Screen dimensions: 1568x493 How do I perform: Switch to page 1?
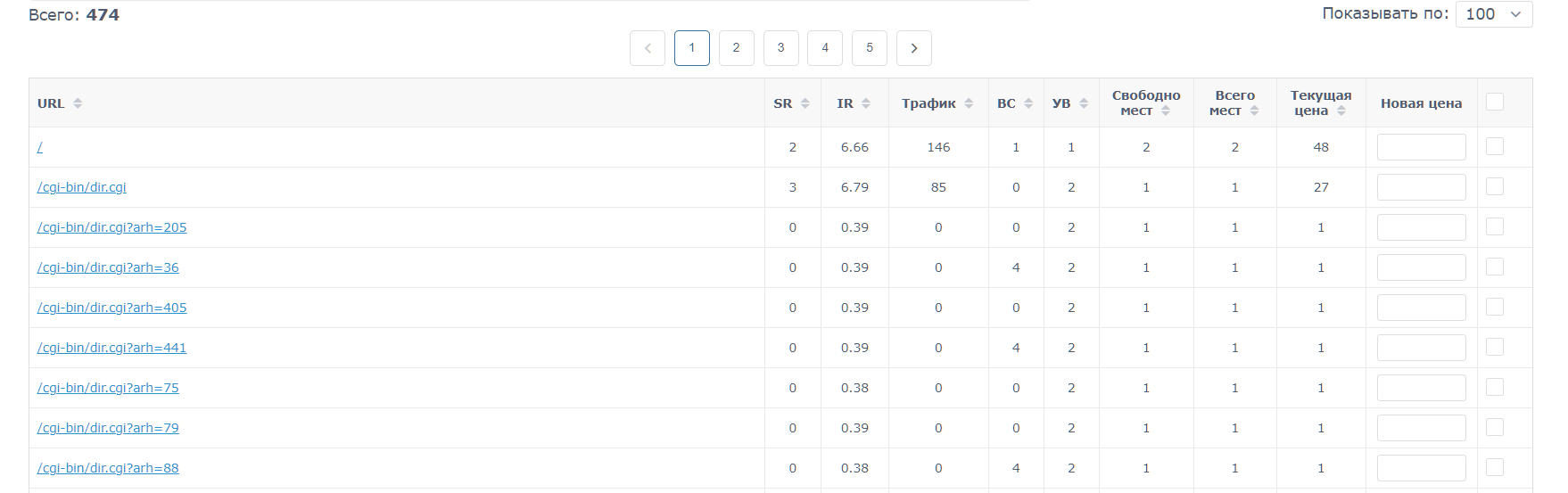[x=692, y=48]
